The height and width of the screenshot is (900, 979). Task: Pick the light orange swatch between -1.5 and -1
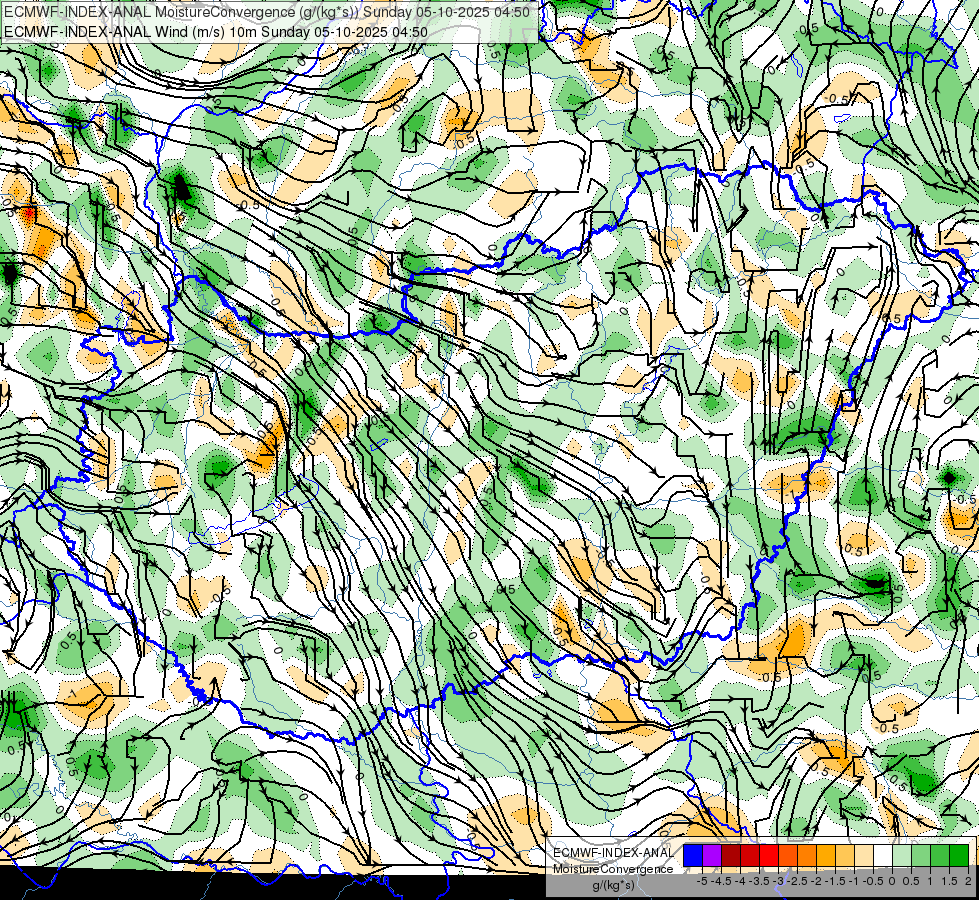click(x=845, y=855)
